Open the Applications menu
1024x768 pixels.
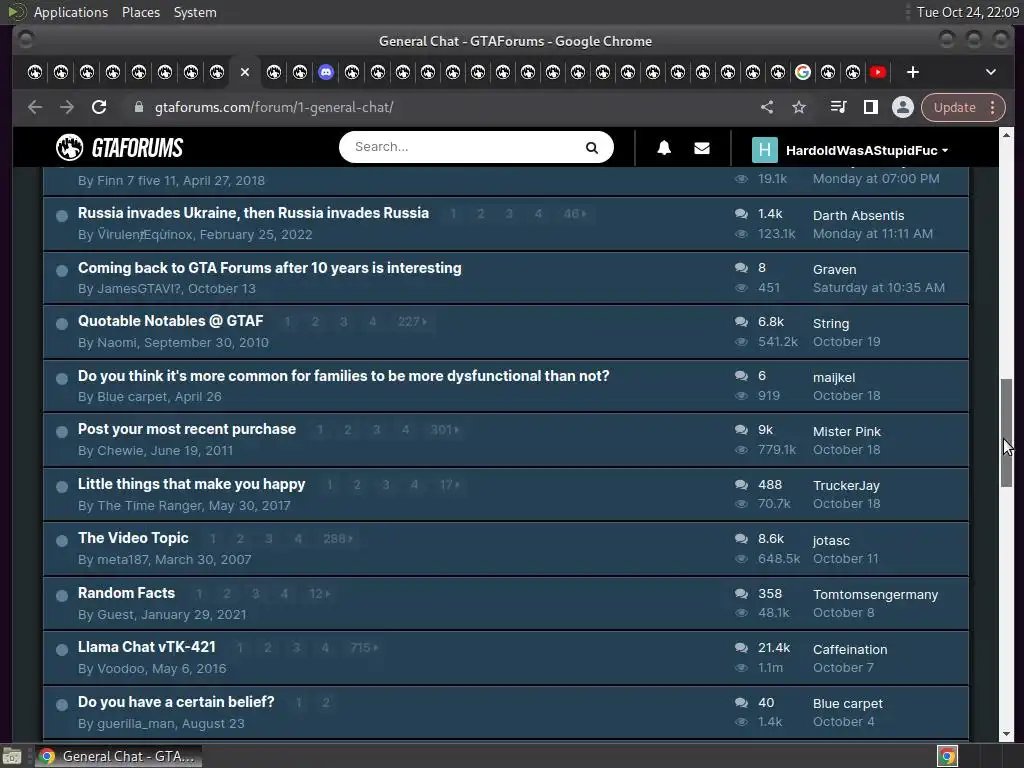(x=71, y=12)
